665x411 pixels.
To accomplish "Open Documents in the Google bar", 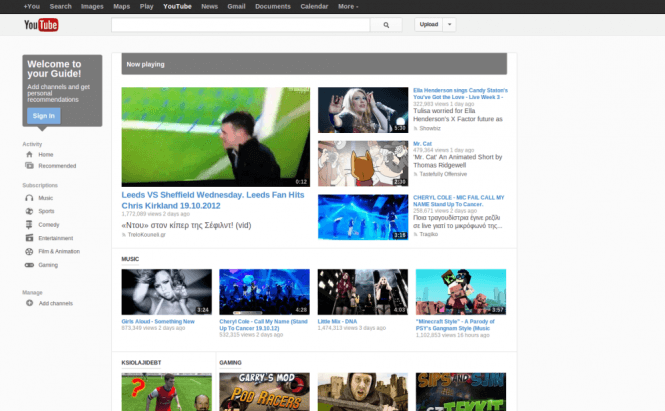I will [x=273, y=7].
